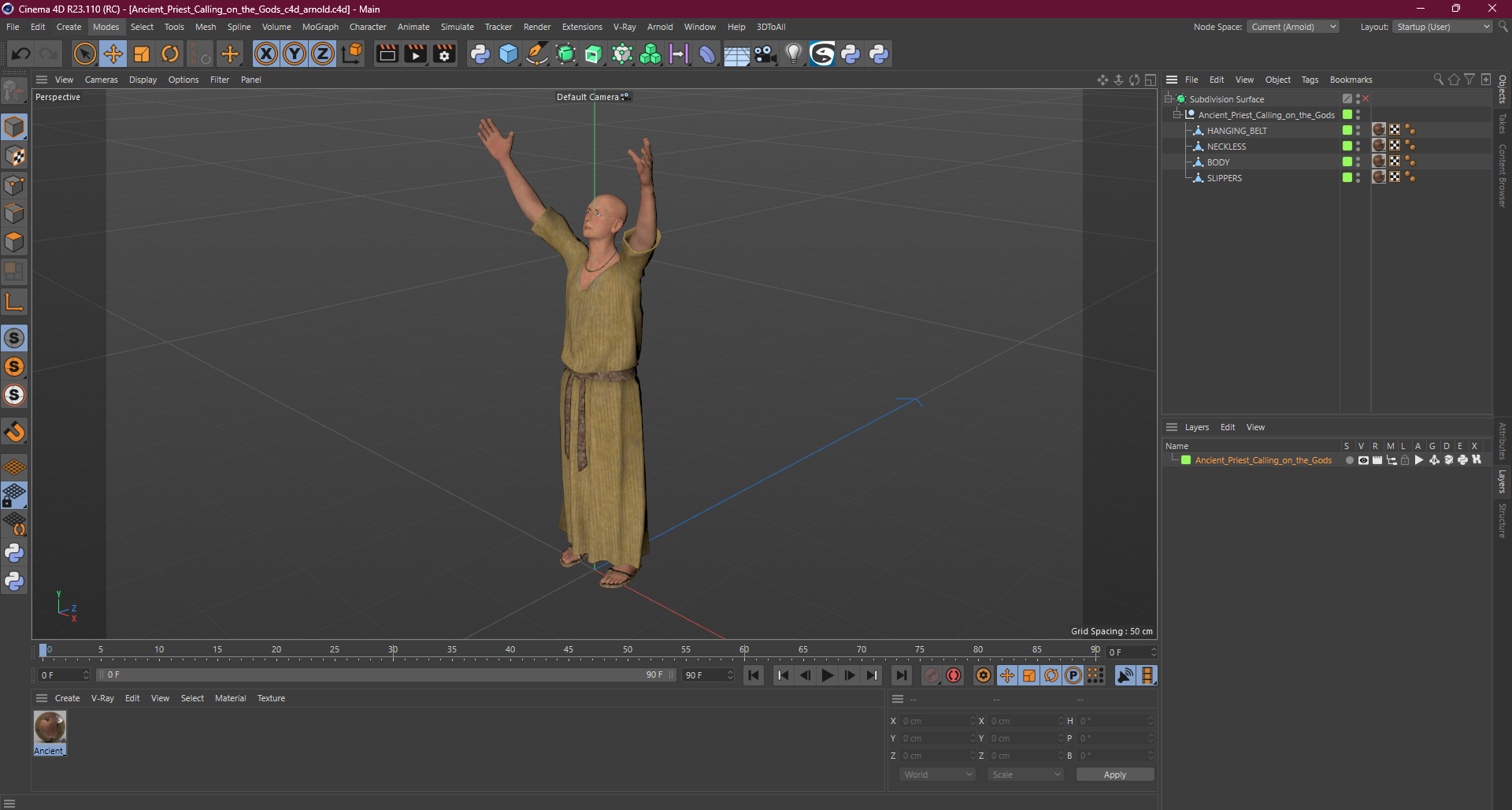Viewport: 1512px width, 810px height.
Task: Click the object manager search icon
Action: (x=1439, y=80)
